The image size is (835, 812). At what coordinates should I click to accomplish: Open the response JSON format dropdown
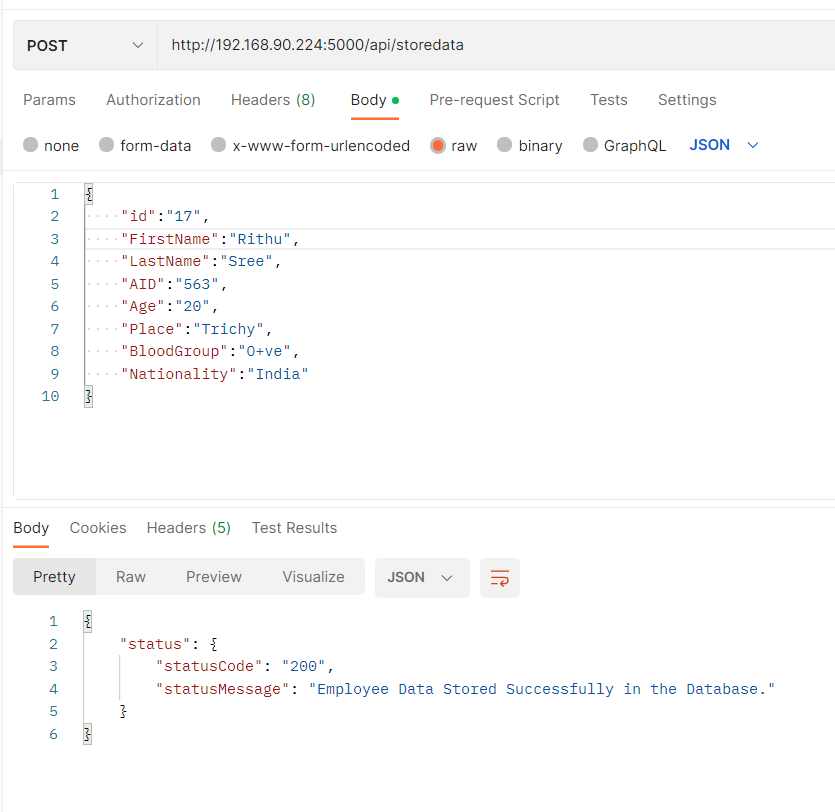(x=422, y=578)
